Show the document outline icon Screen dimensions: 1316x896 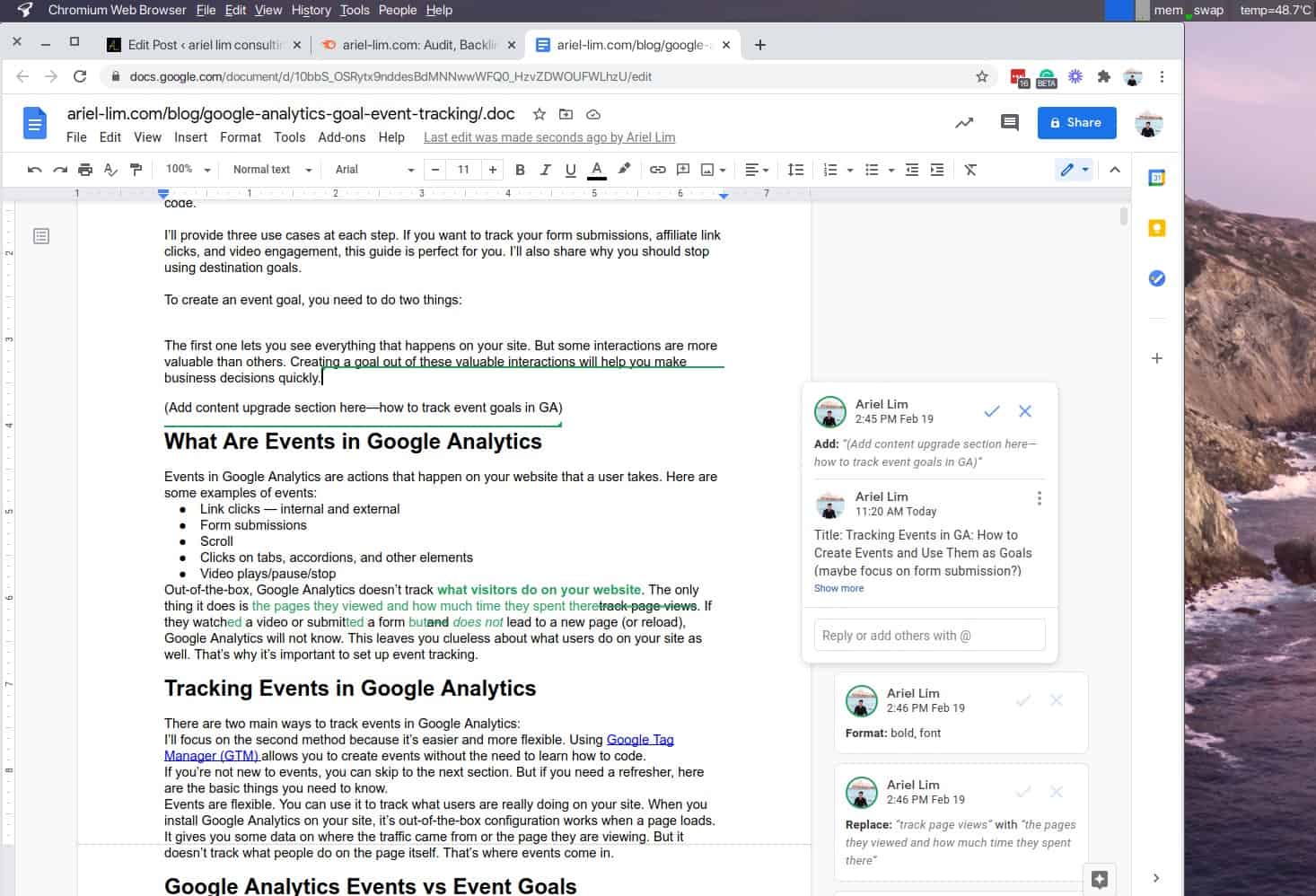(41, 236)
